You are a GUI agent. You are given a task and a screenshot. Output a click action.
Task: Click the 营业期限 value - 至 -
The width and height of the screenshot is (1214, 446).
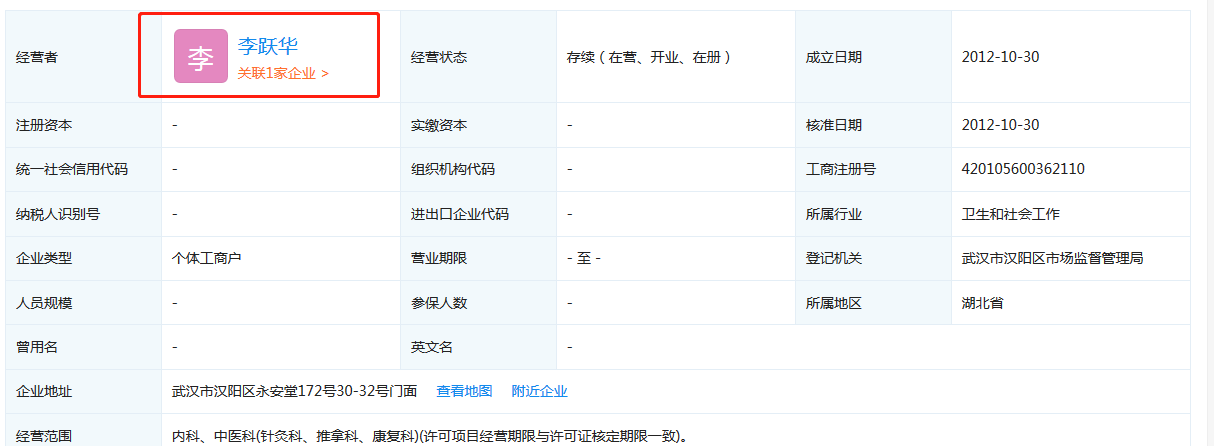(583, 258)
